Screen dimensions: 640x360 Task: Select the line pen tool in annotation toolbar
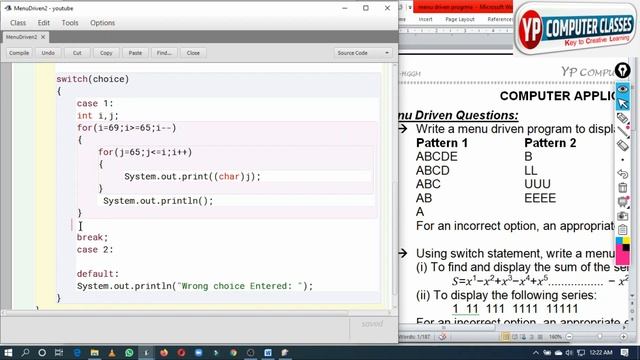[622, 131]
